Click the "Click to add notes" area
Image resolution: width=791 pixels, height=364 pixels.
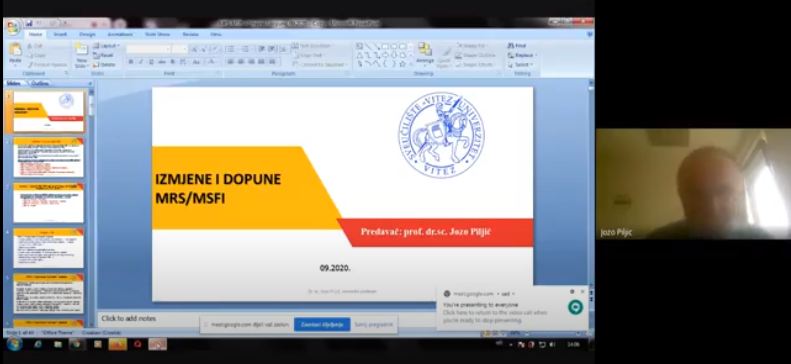[128, 319]
